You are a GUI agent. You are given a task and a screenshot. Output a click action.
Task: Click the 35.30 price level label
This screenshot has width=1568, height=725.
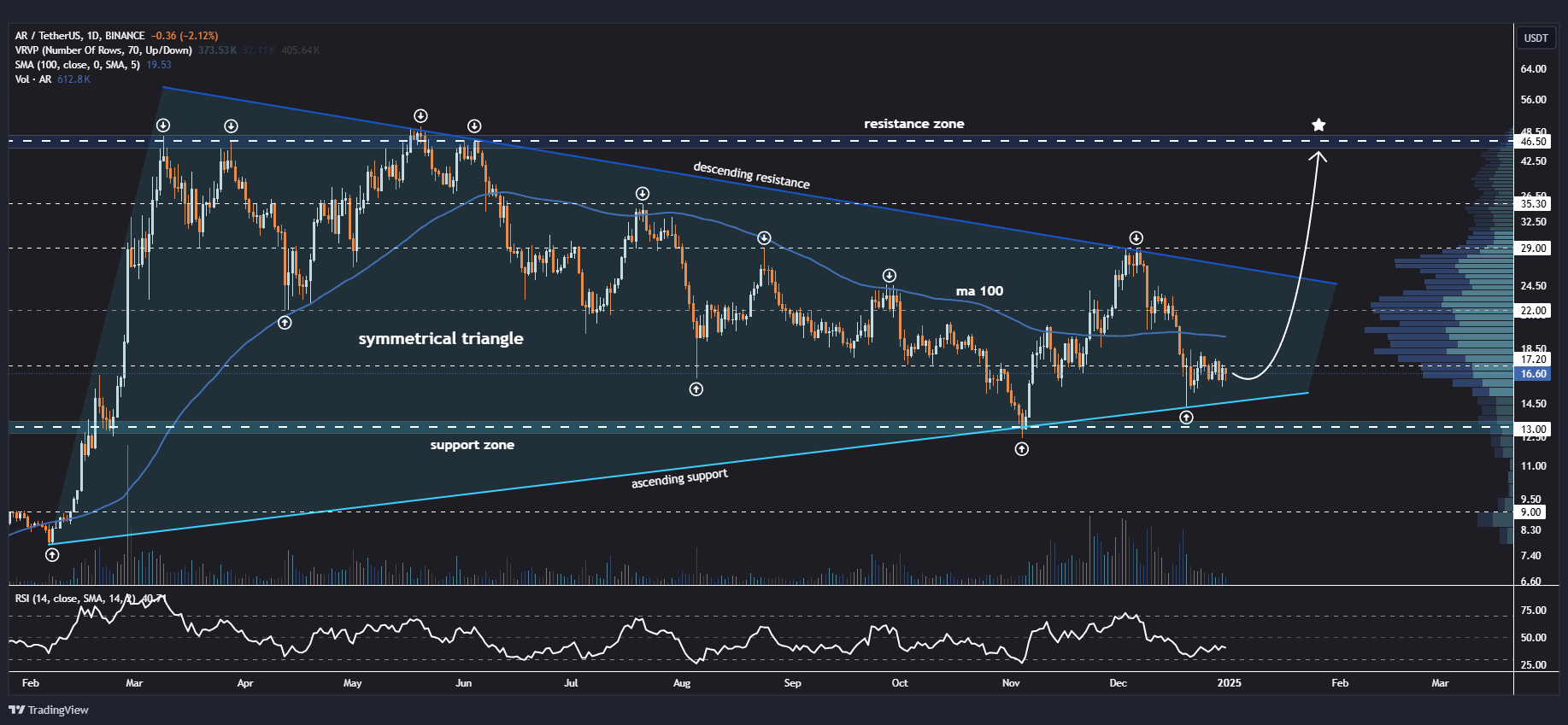click(1534, 204)
